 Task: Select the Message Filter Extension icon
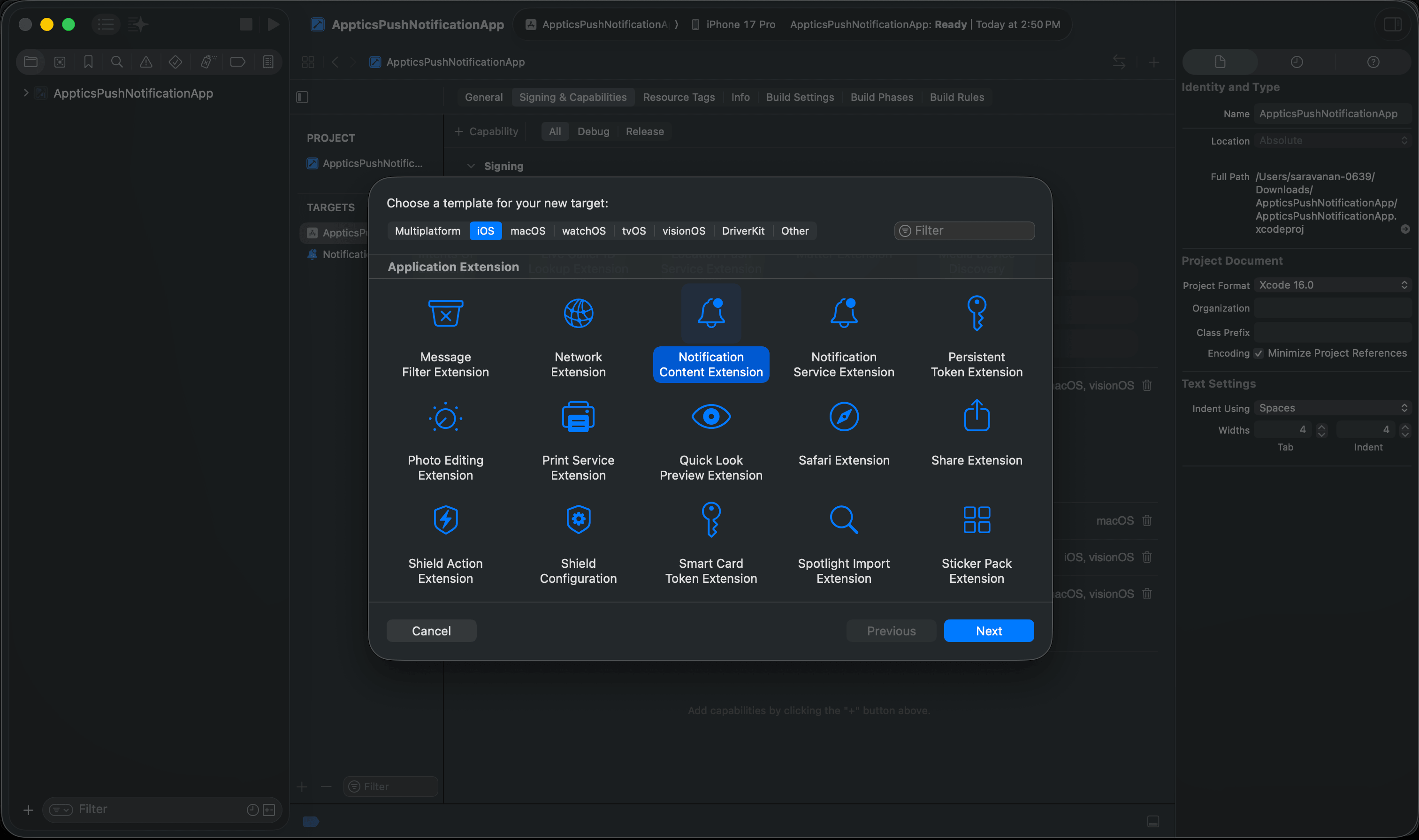(x=445, y=313)
